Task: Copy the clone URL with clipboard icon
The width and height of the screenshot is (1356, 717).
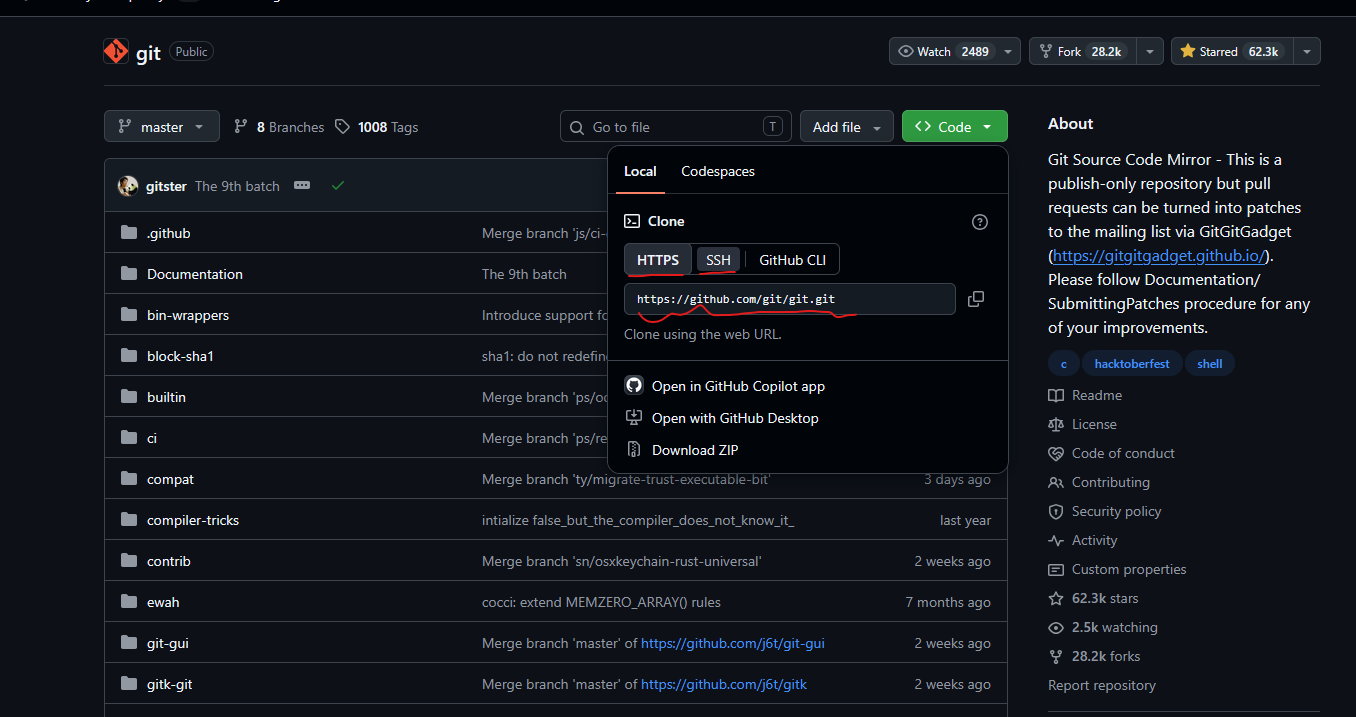Action: click(976, 299)
